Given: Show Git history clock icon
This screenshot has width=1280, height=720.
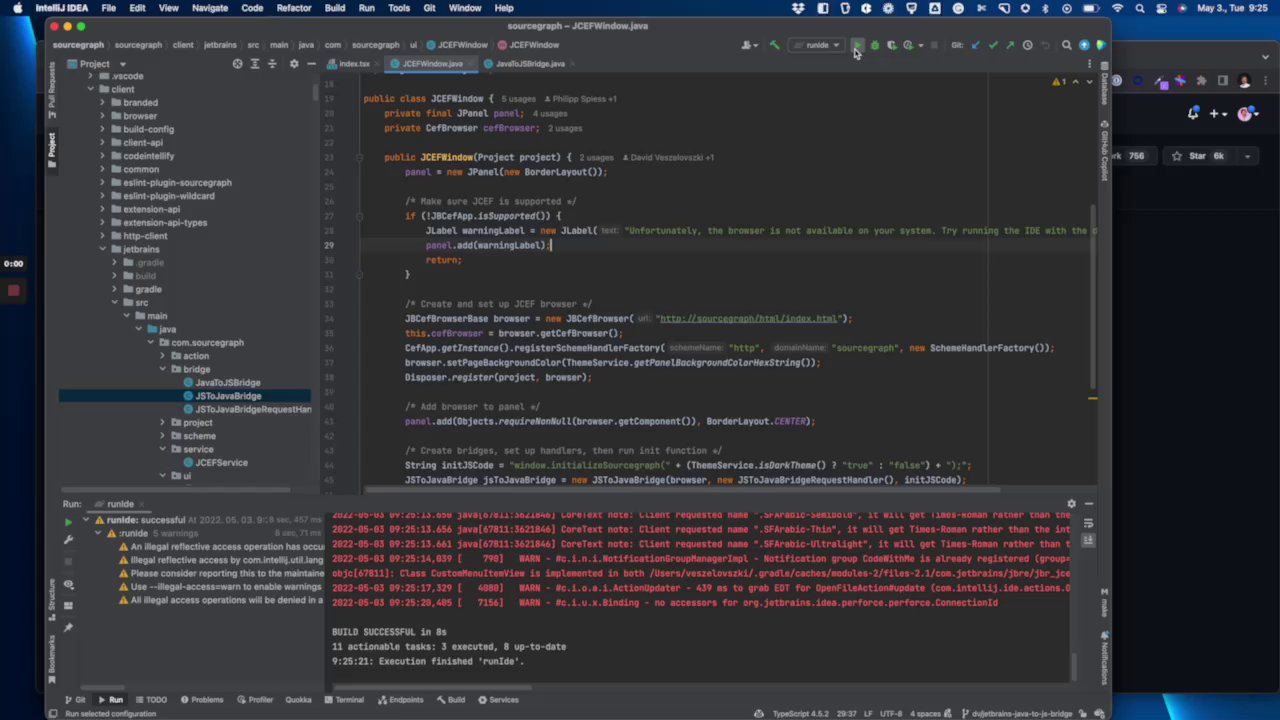Looking at the screenshot, I should pyautogui.click(x=1027, y=45).
